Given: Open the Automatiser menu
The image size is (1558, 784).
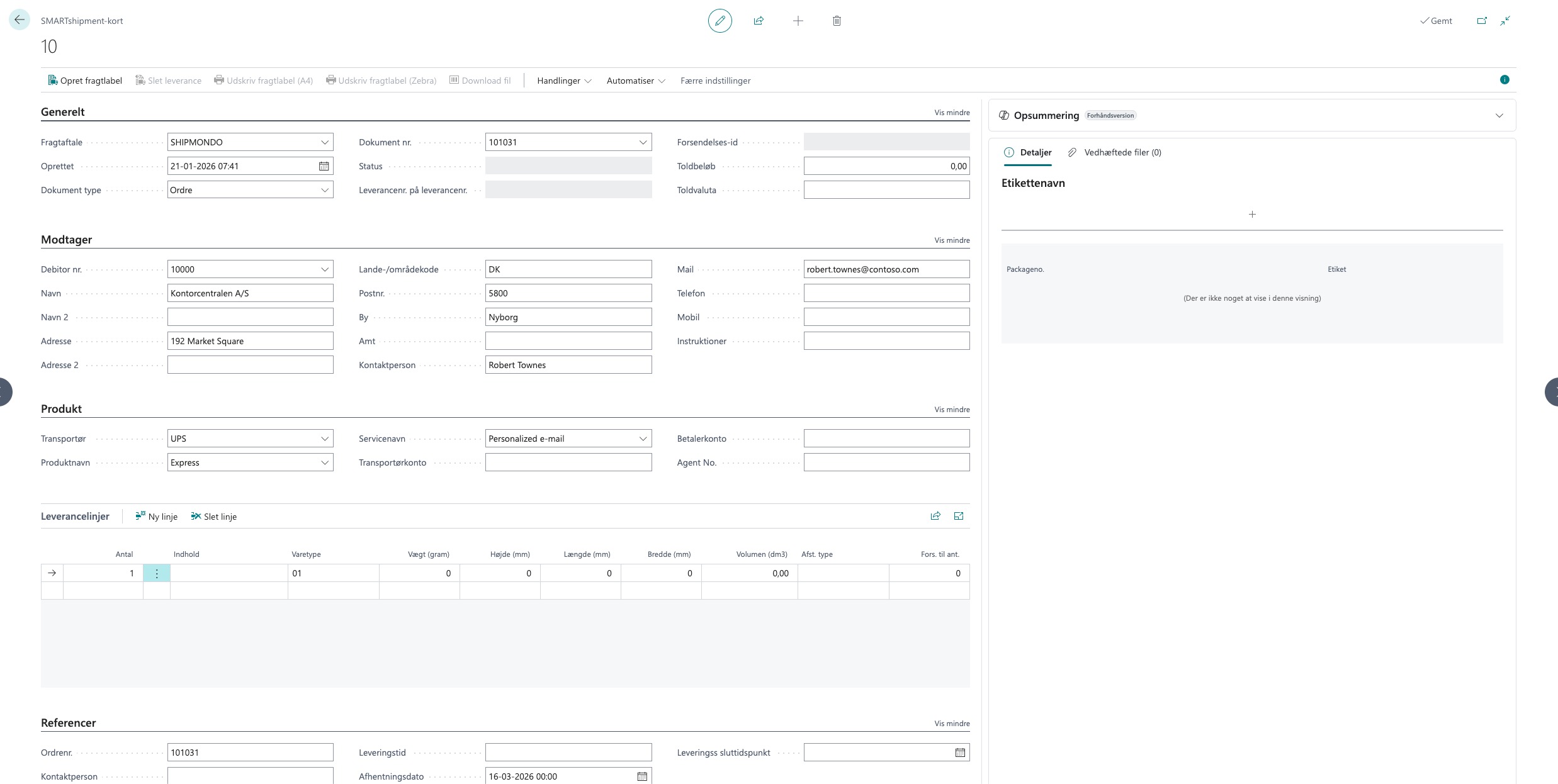Looking at the screenshot, I should pyautogui.click(x=635, y=81).
